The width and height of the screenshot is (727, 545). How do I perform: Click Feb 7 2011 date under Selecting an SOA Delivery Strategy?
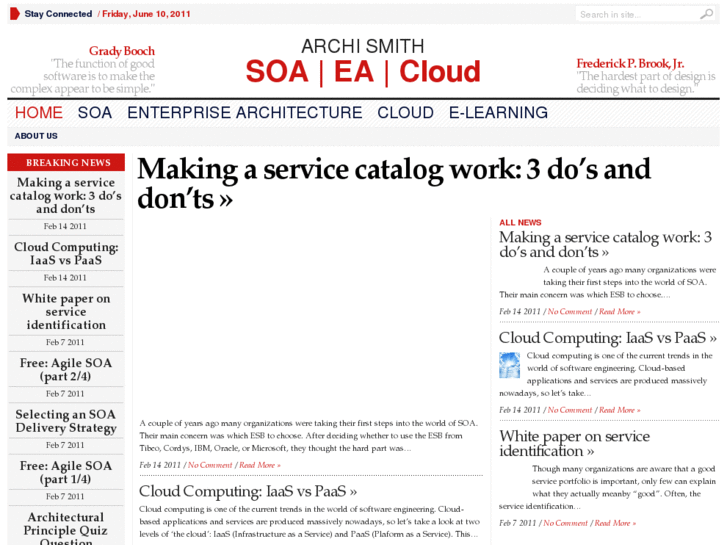click(65, 445)
